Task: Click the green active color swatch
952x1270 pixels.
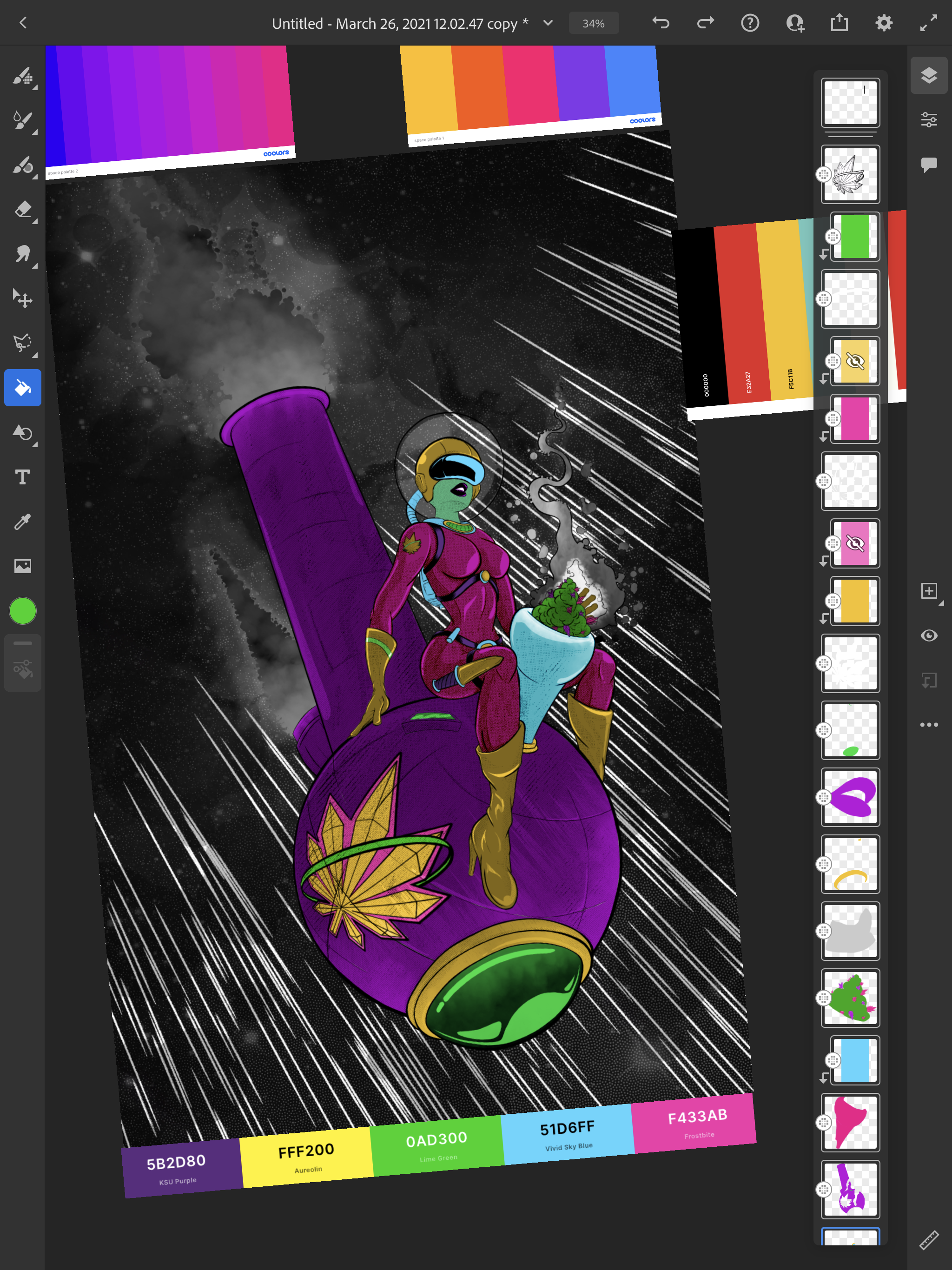Action: pos(22,610)
